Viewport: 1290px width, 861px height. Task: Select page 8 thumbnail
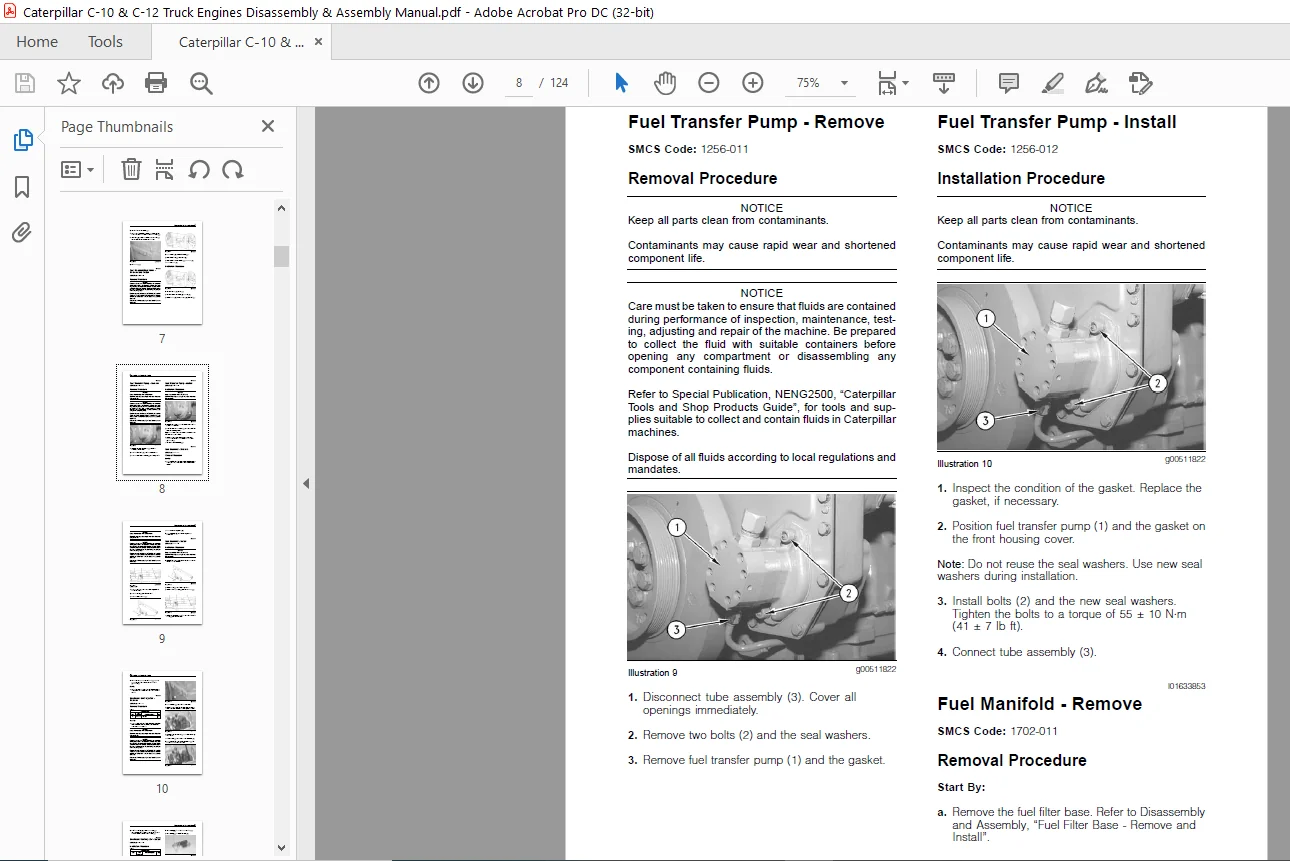coord(162,422)
